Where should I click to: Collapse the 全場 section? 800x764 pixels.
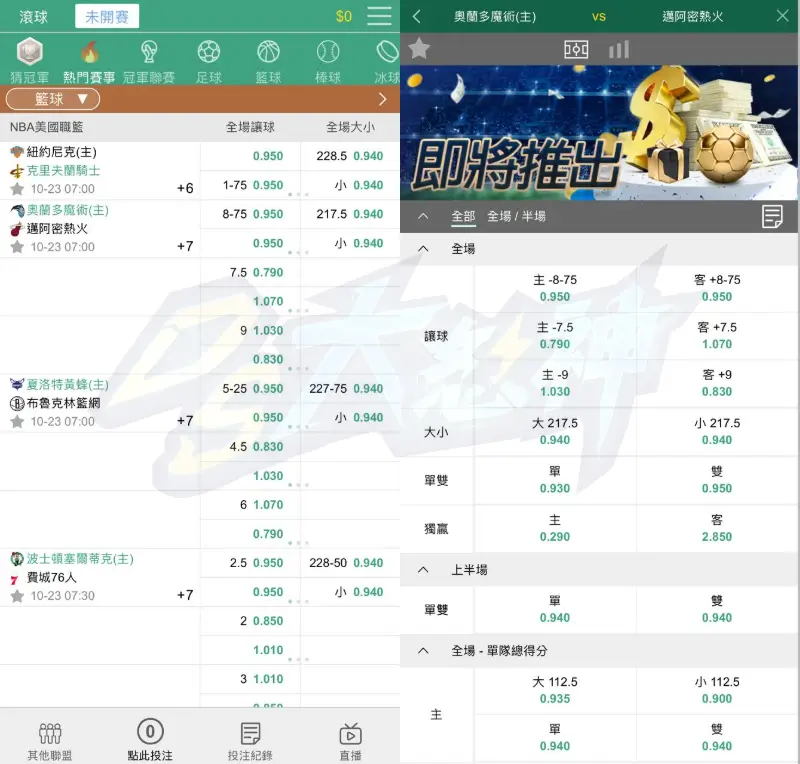tap(423, 249)
